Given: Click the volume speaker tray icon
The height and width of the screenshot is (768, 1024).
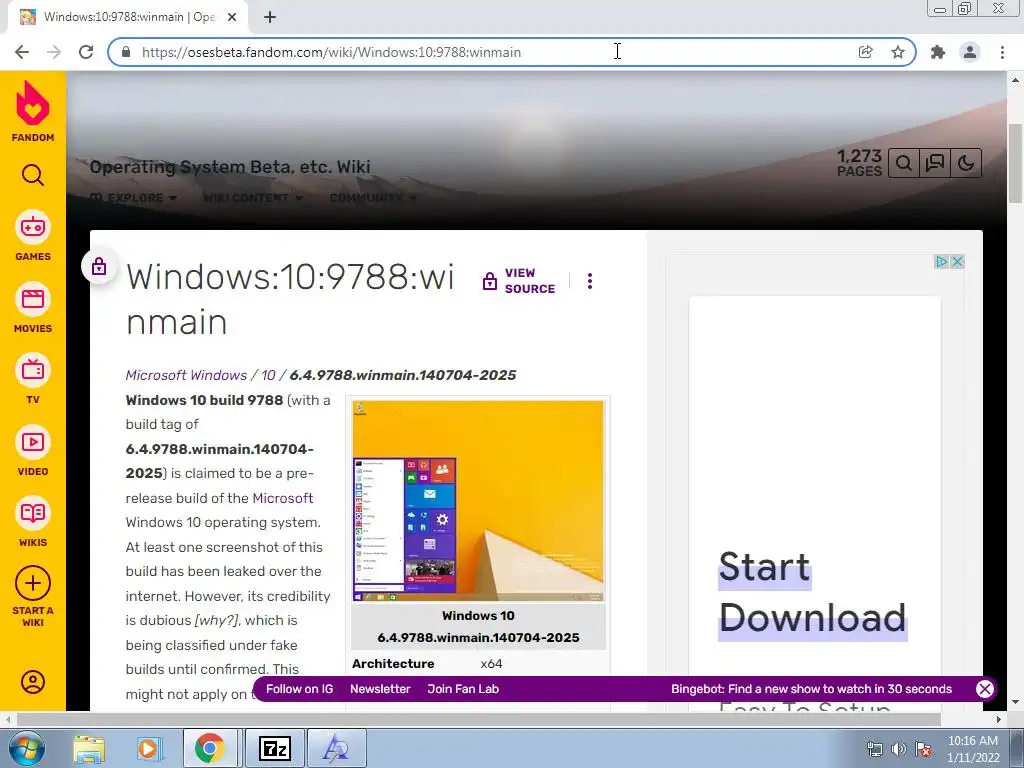Looking at the screenshot, I should pyautogui.click(x=899, y=749).
